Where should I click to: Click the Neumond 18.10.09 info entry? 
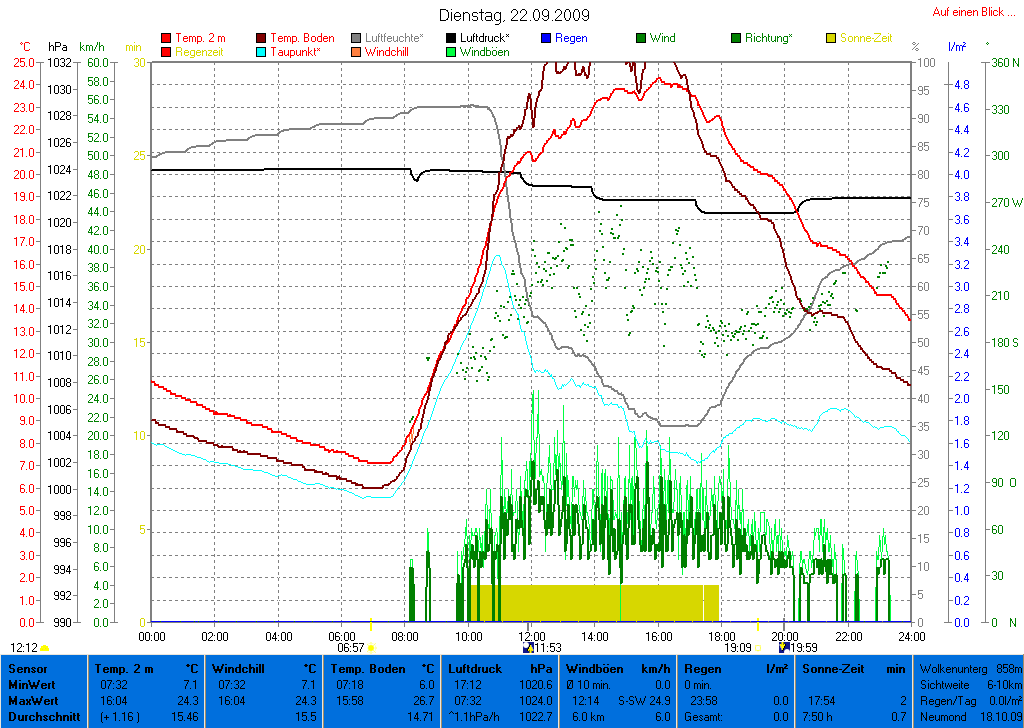pos(967,716)
